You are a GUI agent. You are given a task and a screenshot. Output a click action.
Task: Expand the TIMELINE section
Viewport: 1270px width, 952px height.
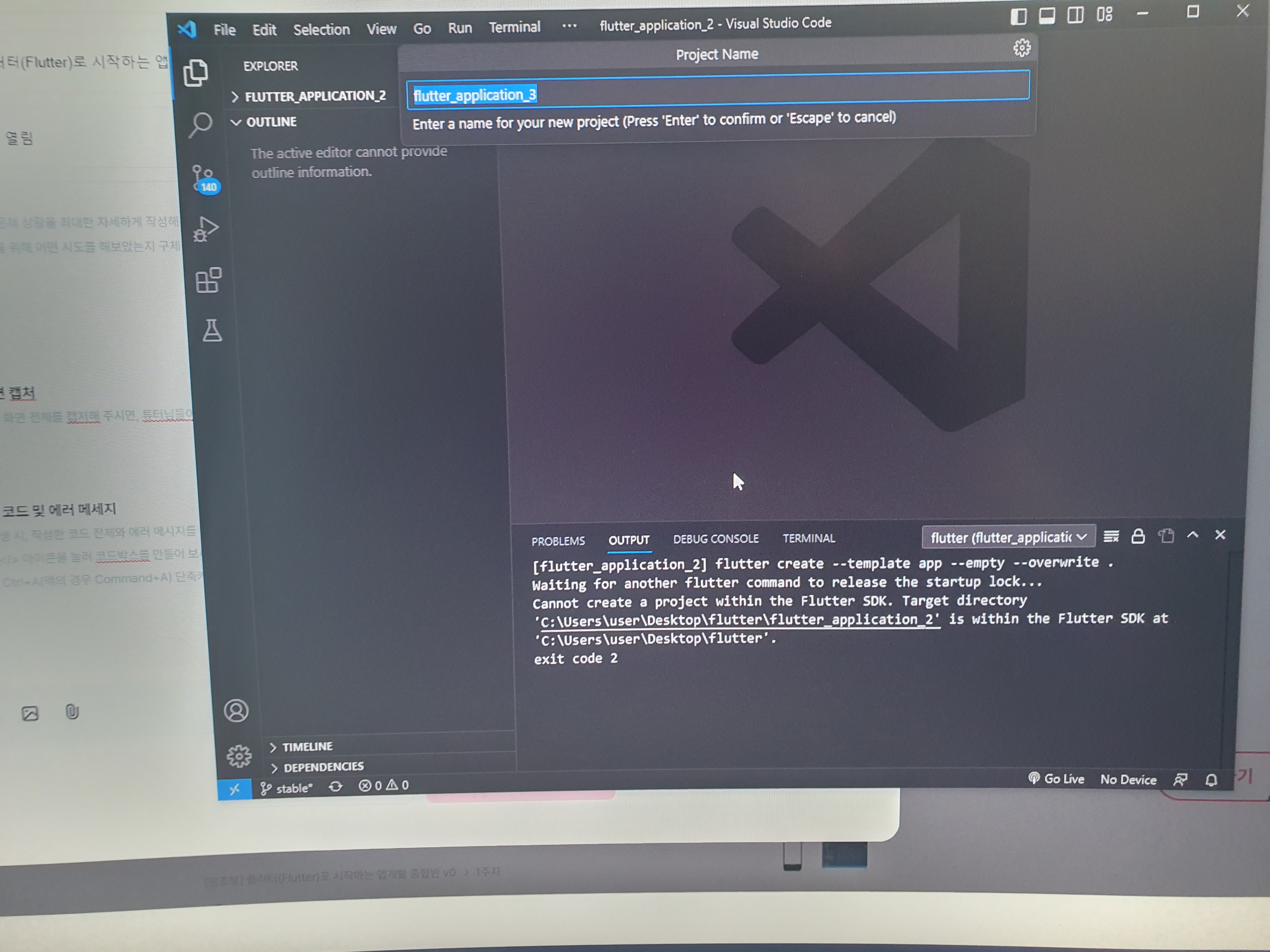301,746
